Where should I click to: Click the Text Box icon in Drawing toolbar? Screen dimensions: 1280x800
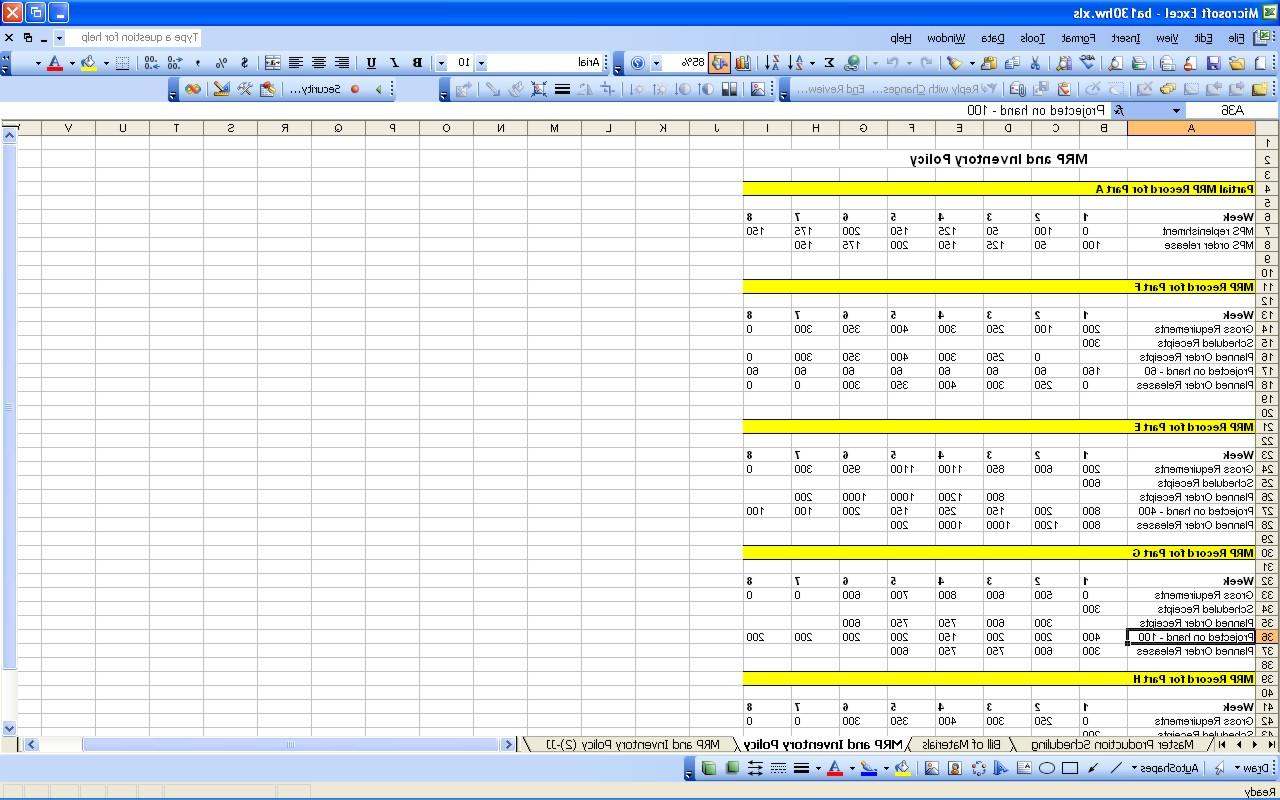pos(1025,768)
